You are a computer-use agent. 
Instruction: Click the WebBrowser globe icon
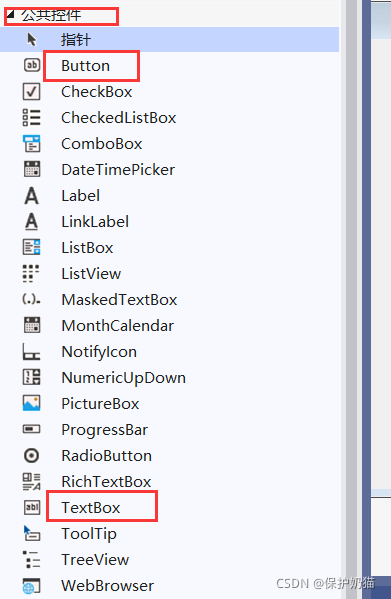click(31, 586)
